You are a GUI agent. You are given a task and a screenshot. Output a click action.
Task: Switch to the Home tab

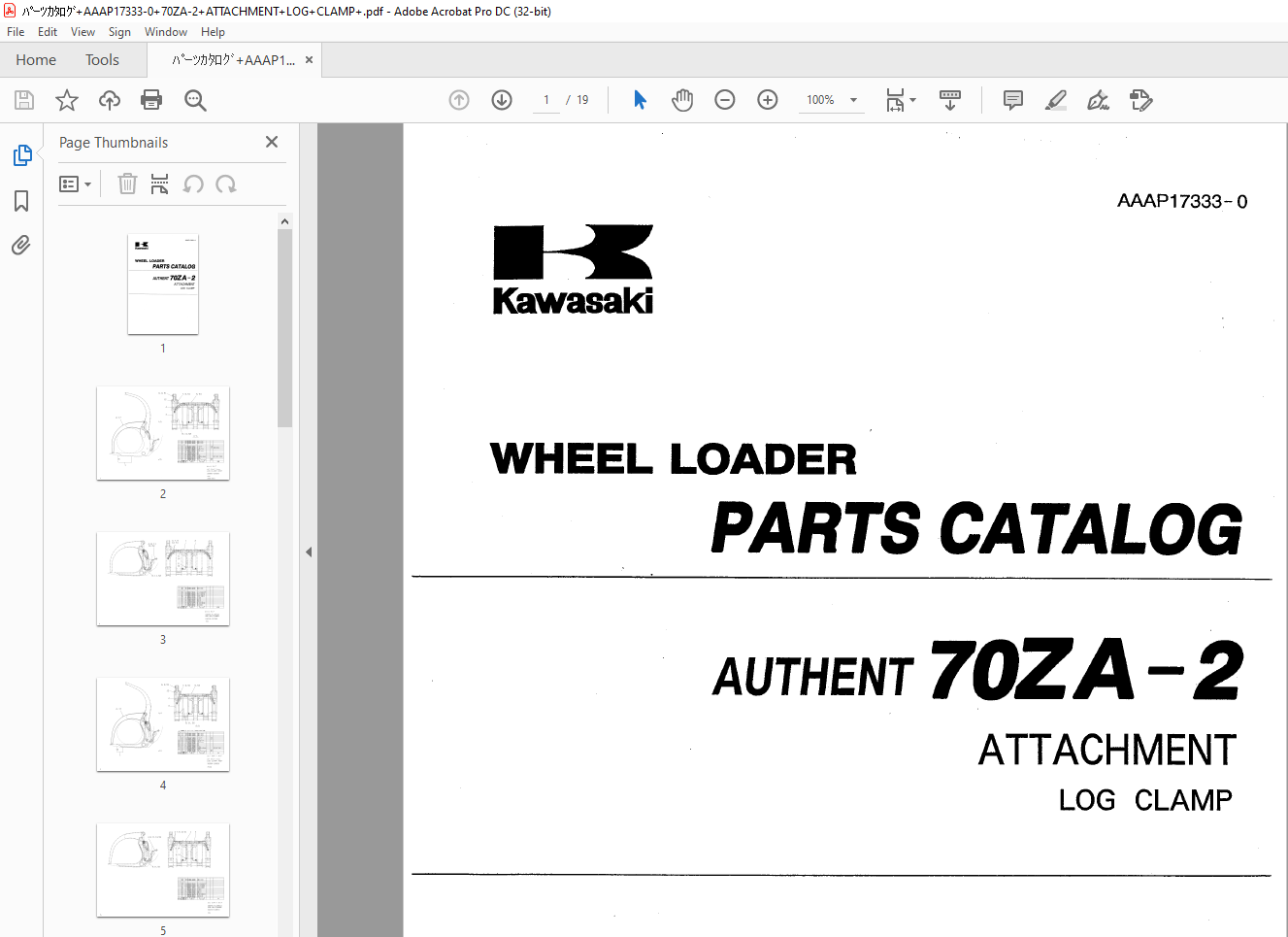(x=36, y=60)
